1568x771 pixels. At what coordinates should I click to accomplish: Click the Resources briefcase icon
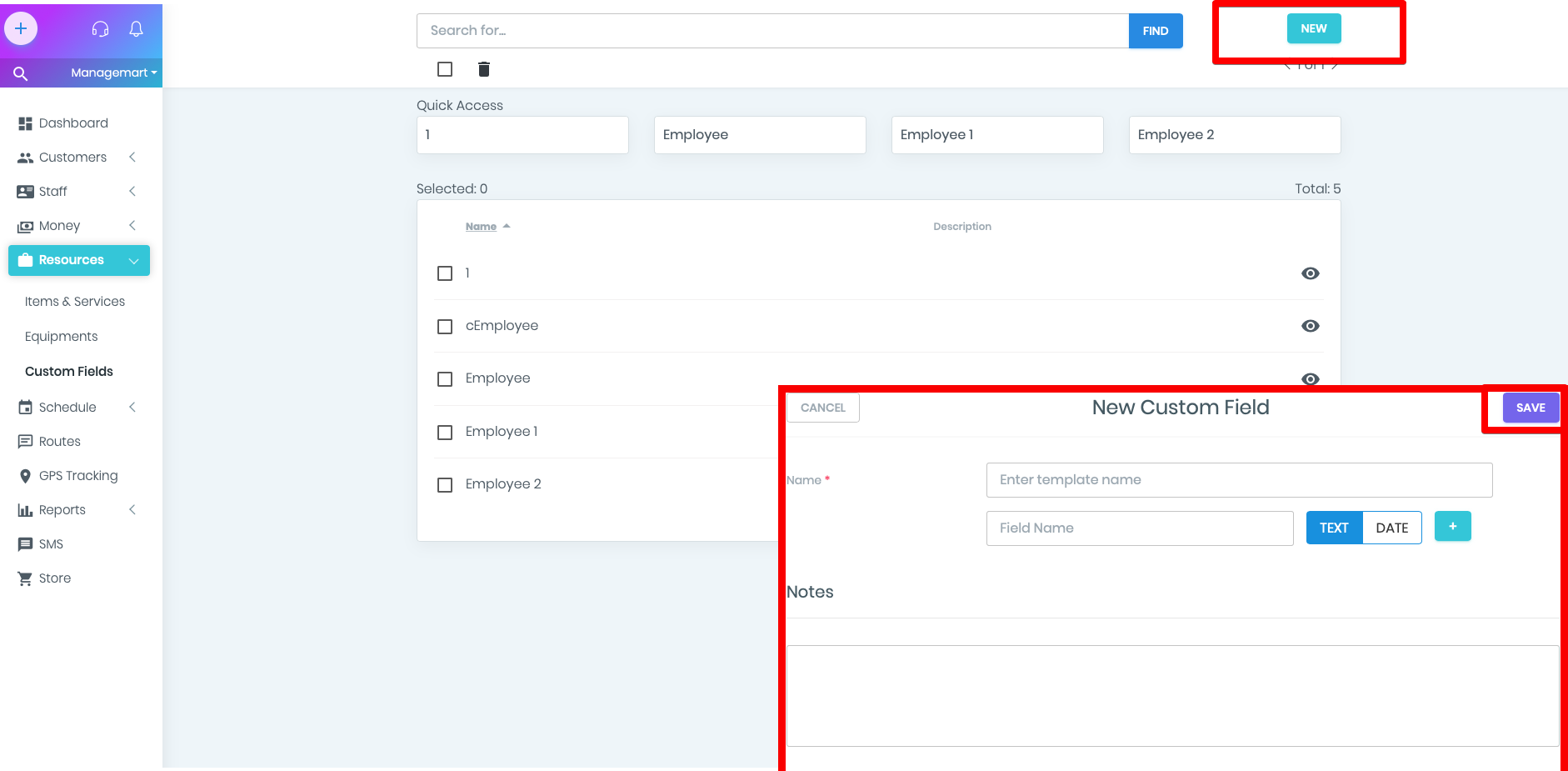pyautogui.click(x=25, y=260)
